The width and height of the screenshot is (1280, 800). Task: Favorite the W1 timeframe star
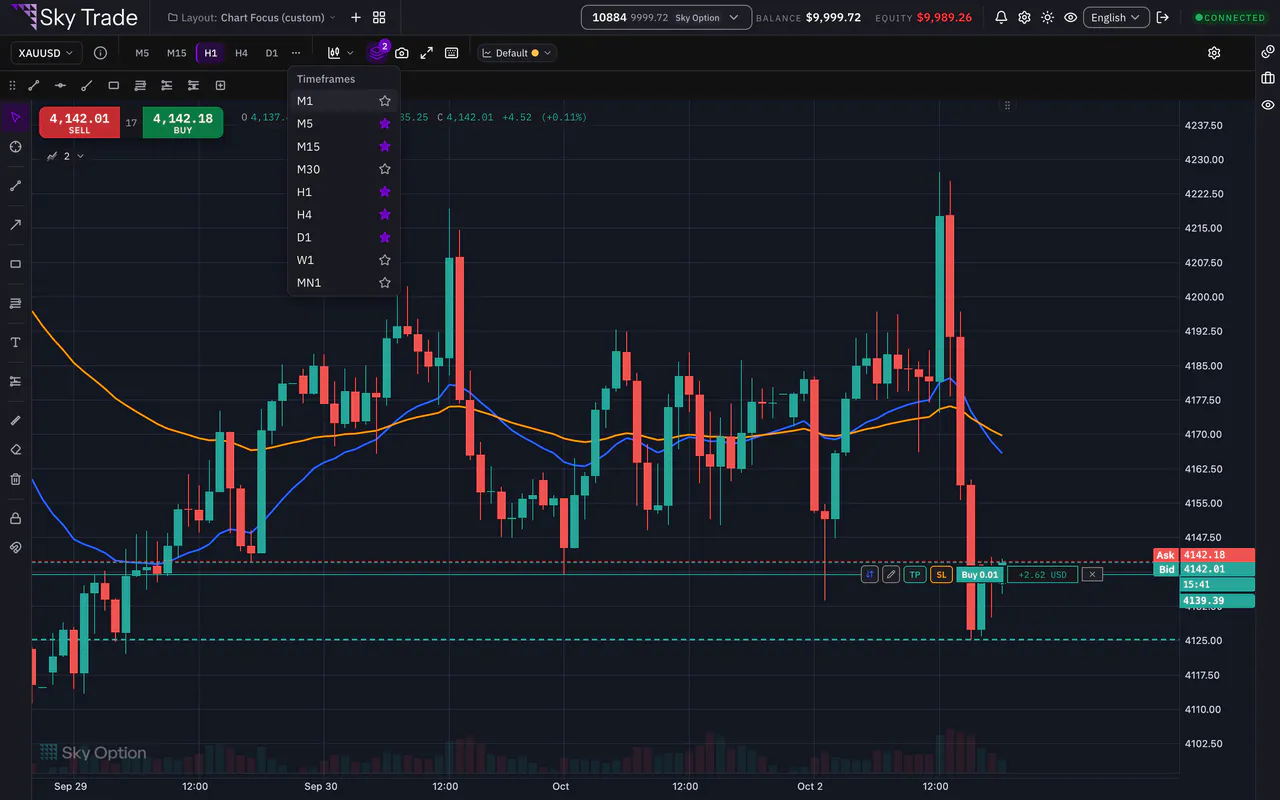click(x=384, y=260)
